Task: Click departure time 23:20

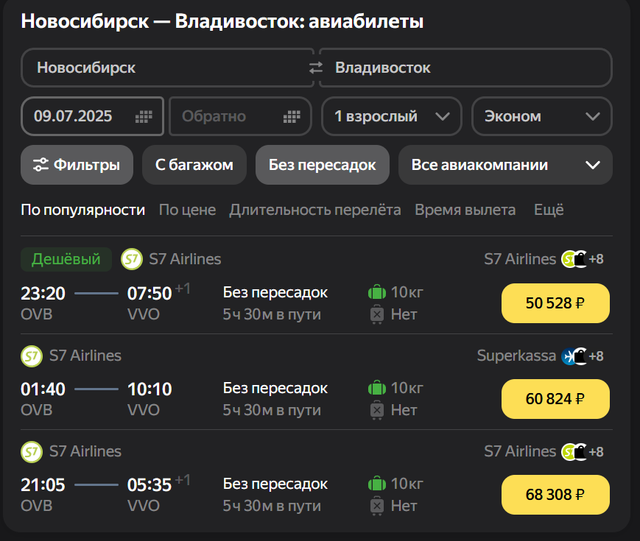Action: (x=43, y=294)
